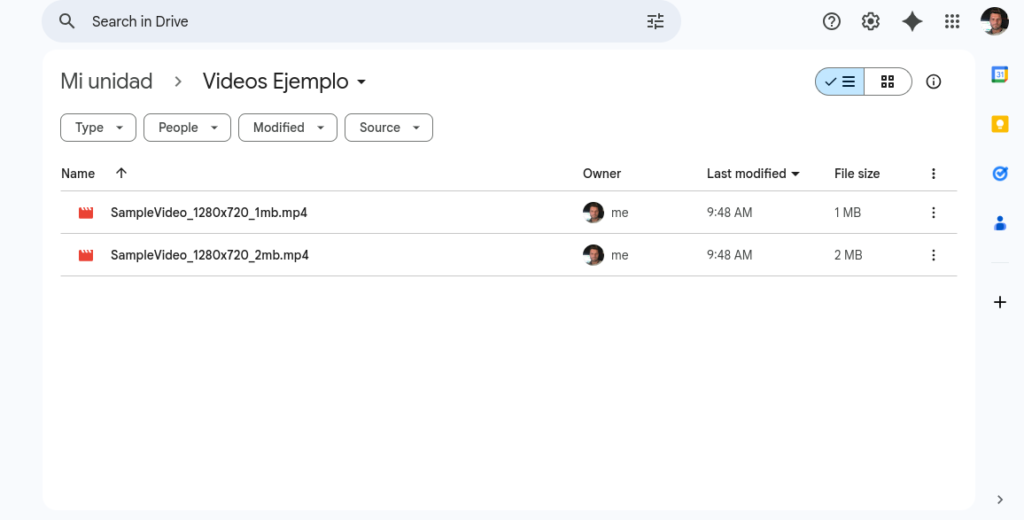Open advanced search filter options icon

coord(655,22)
